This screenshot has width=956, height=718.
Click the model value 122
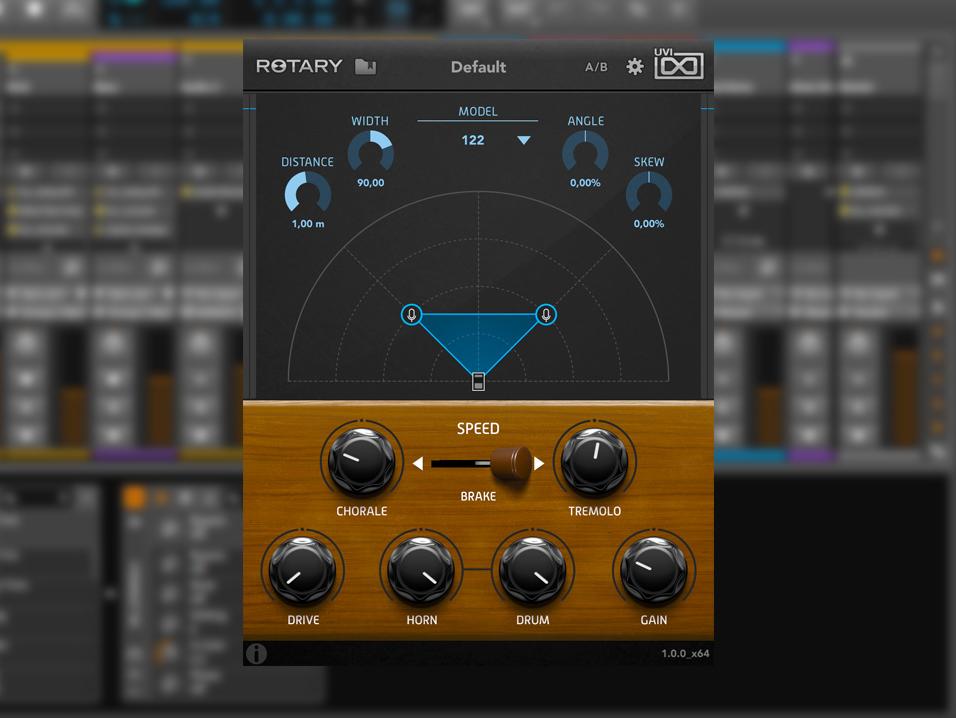point(473,140)
